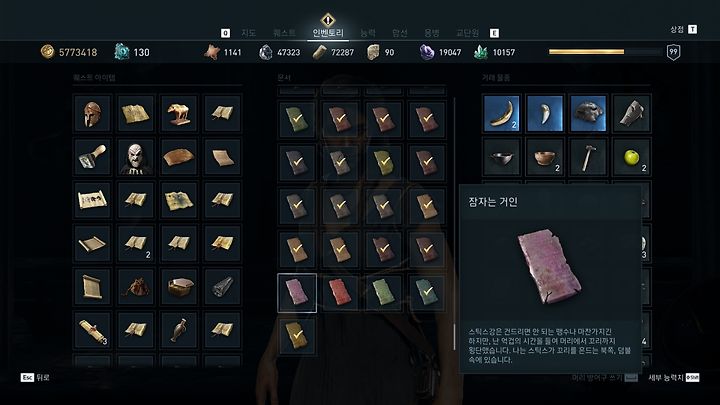
Task: Select the white claw trade item
Action: pyautogui.click(x=545, y=113)
